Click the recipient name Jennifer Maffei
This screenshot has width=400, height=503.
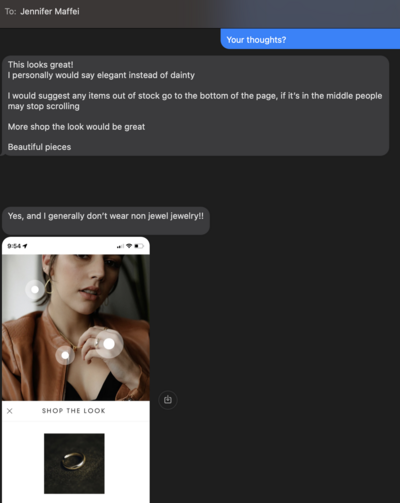pos(50,11)
